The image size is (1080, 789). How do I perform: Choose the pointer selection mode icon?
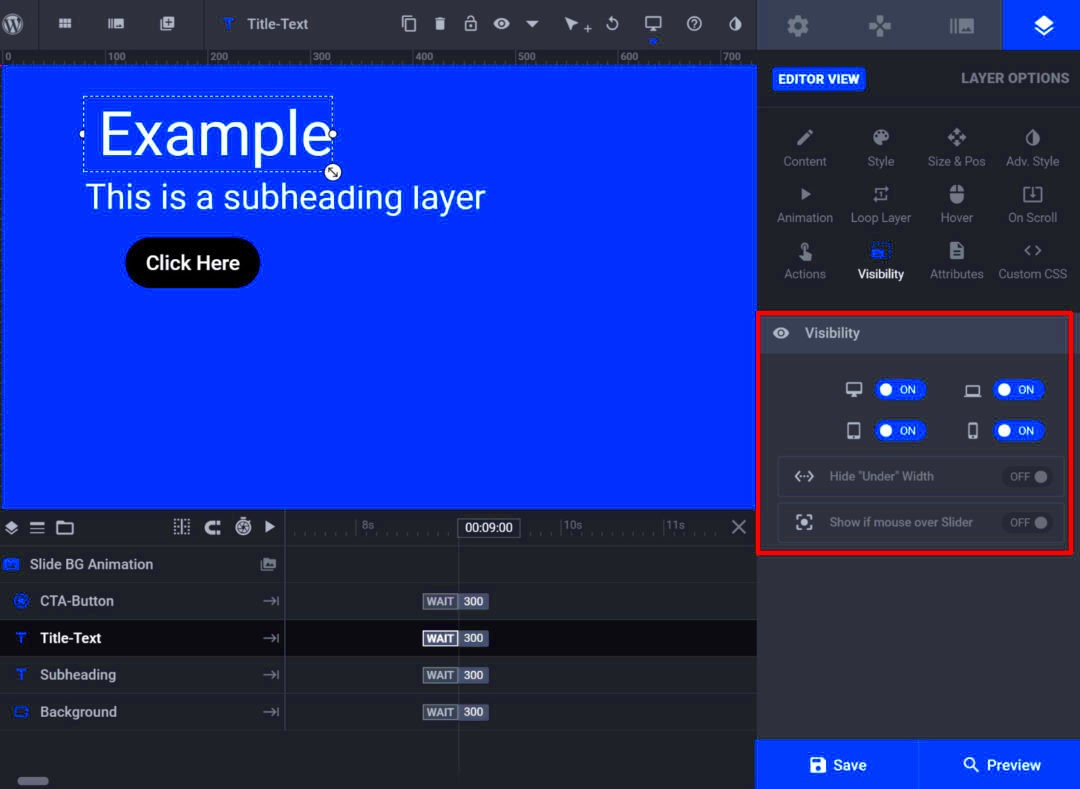tap(577, 25)
